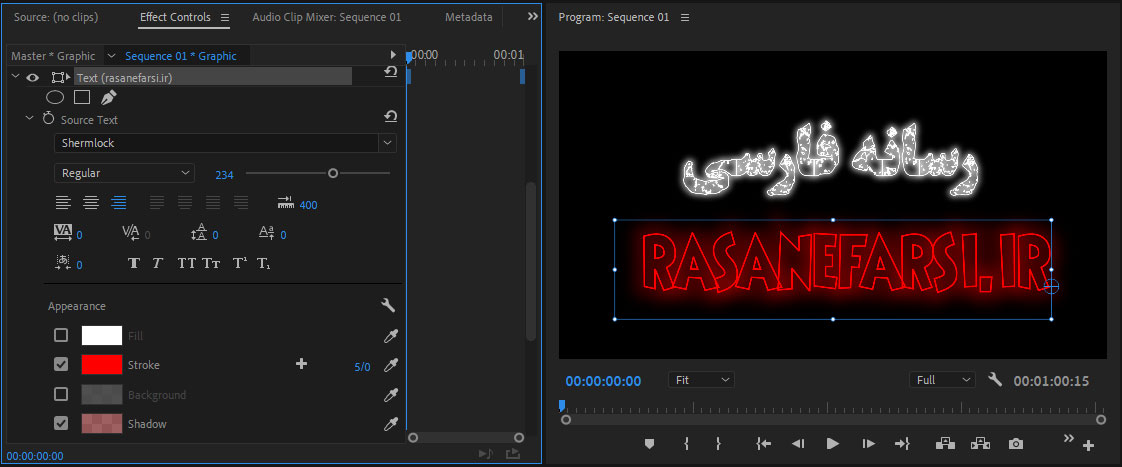Step back one frame
Image resolution: width=1122 pixels, height=467 pixels.
(x=798, y=443)
